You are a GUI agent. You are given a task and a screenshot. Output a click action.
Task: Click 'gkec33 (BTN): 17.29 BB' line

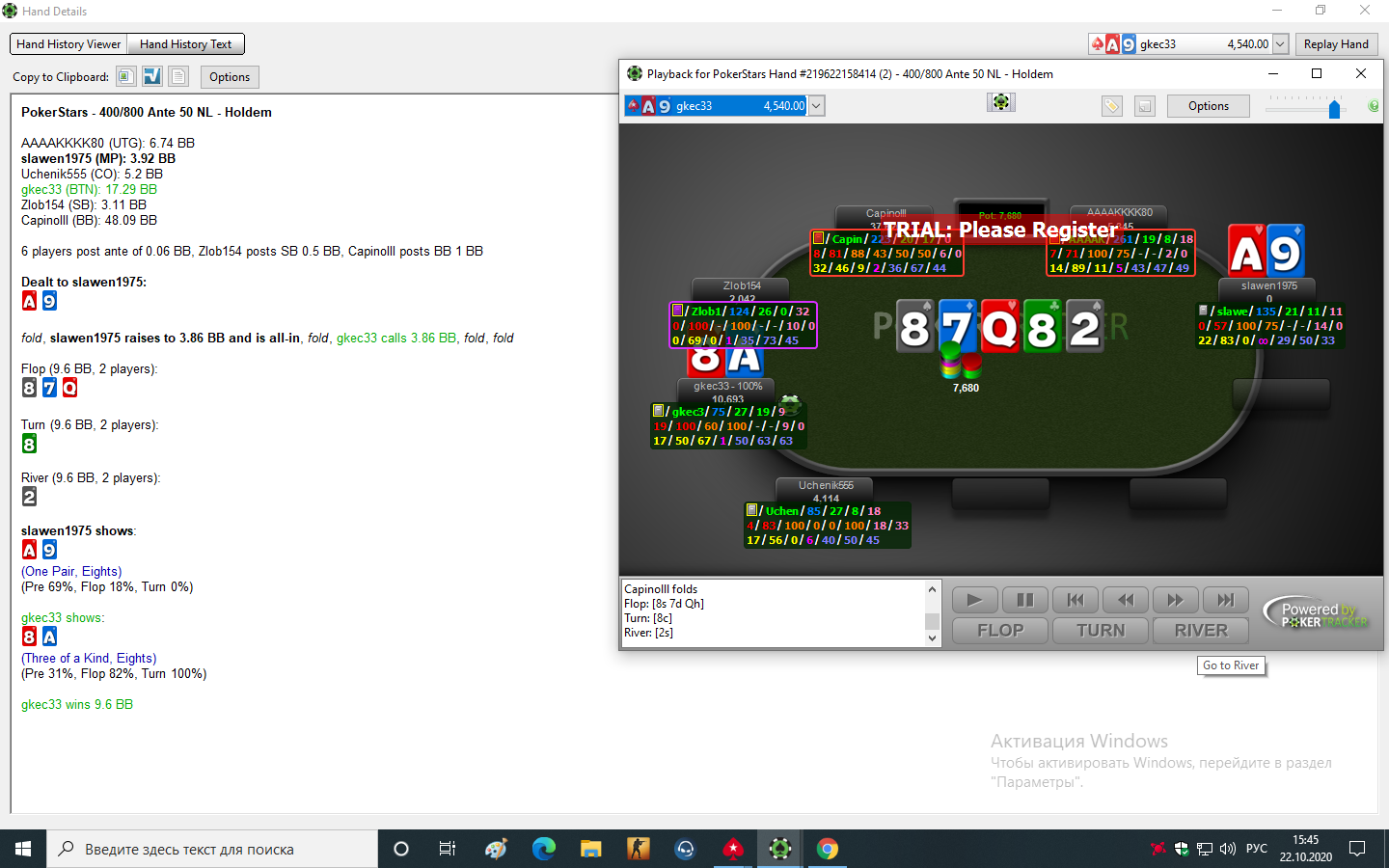pos(89,190)
